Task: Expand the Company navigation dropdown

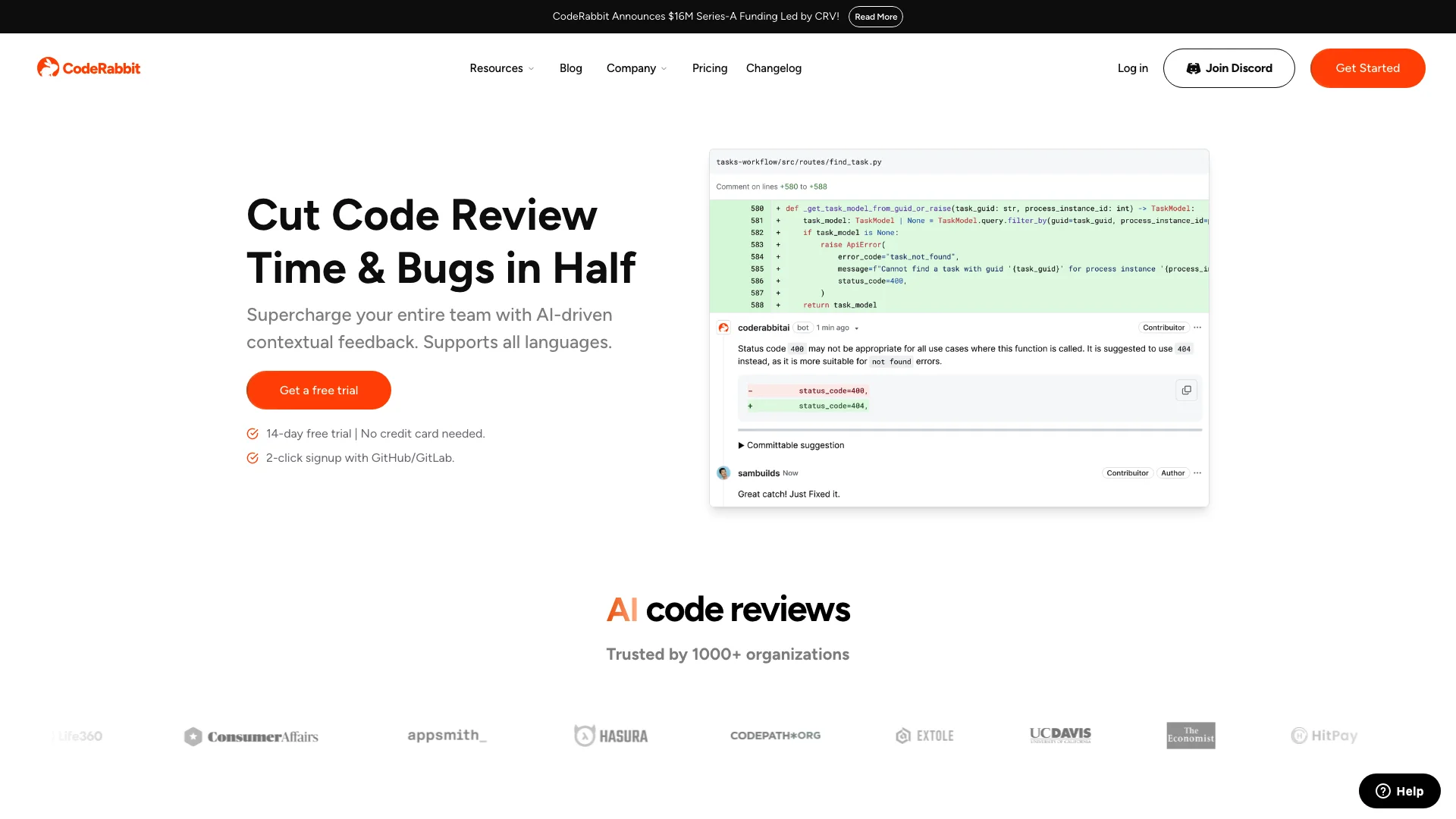Action: click(637, 68)
